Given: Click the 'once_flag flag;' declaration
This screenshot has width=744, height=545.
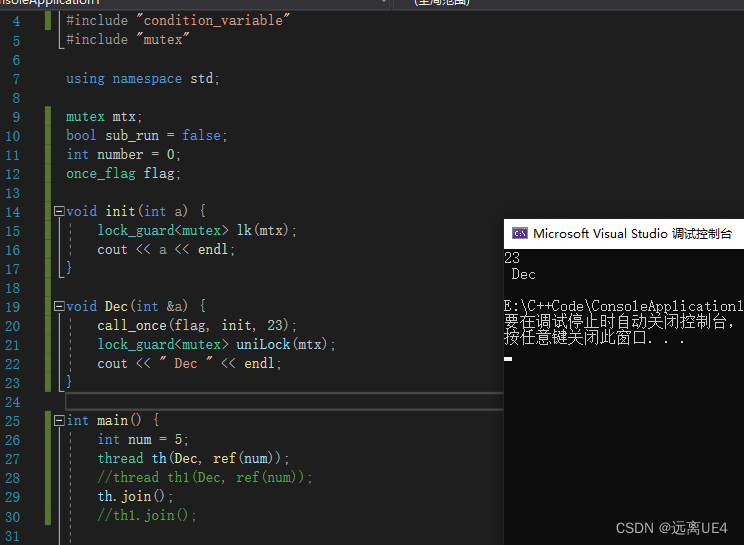Looking at the screenshot, I should click(123, 174).
